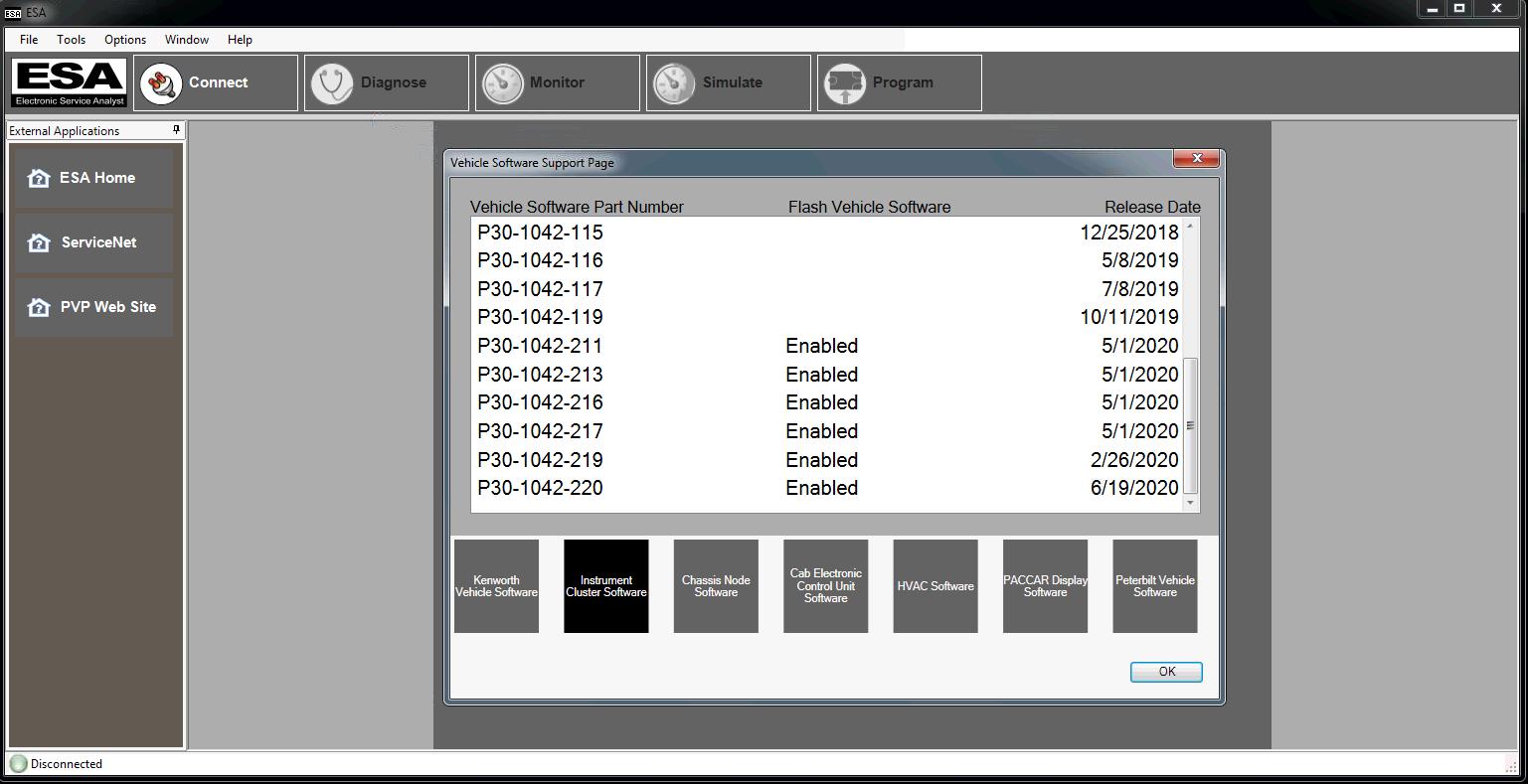Image resolution: width=1528 pixels, height=784 pixels.
Task: Open ESA Home from sidebar
Action: click(93, 178)
